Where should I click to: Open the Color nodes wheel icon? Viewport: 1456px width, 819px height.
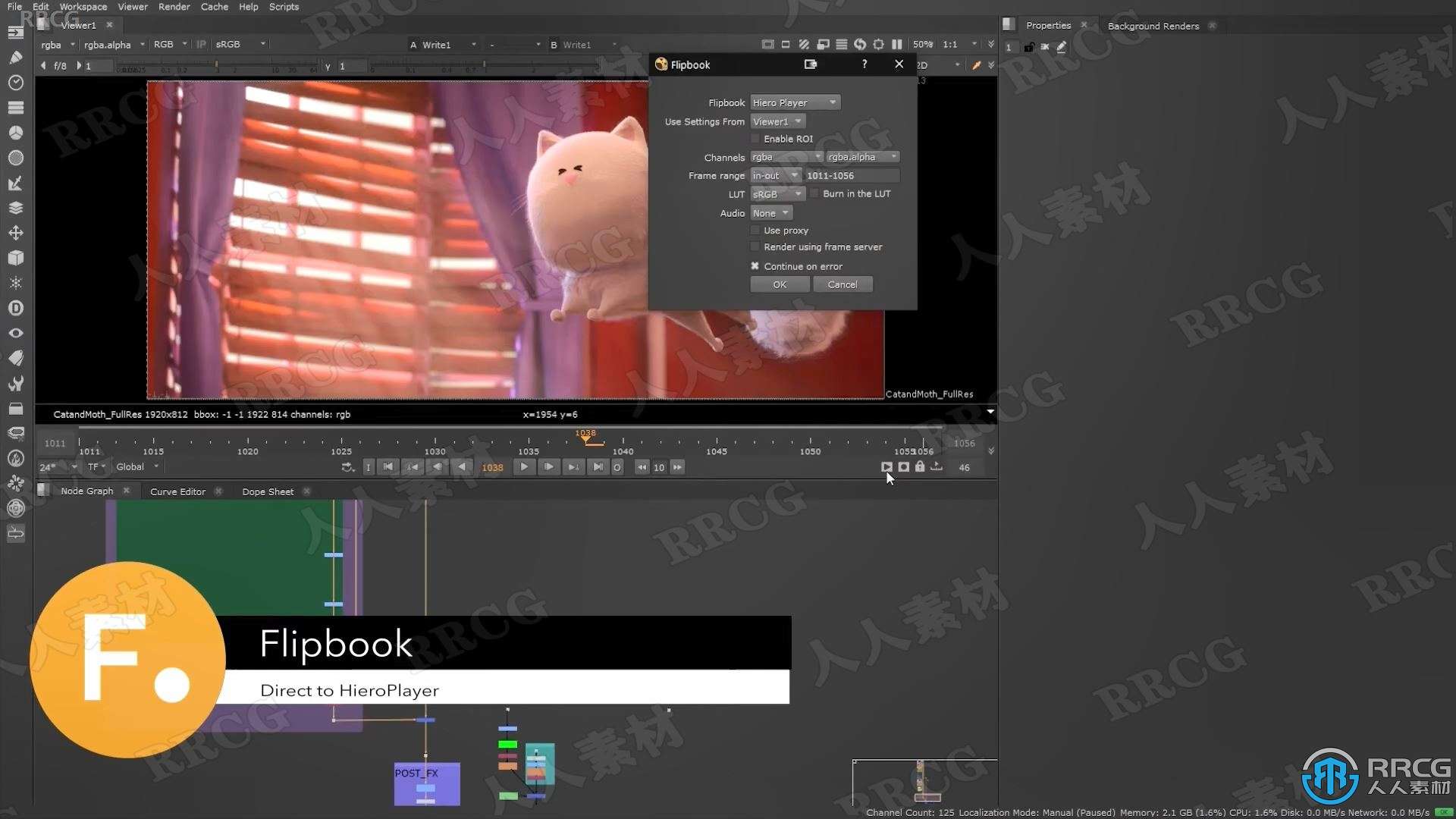click(x=15, y=132)
